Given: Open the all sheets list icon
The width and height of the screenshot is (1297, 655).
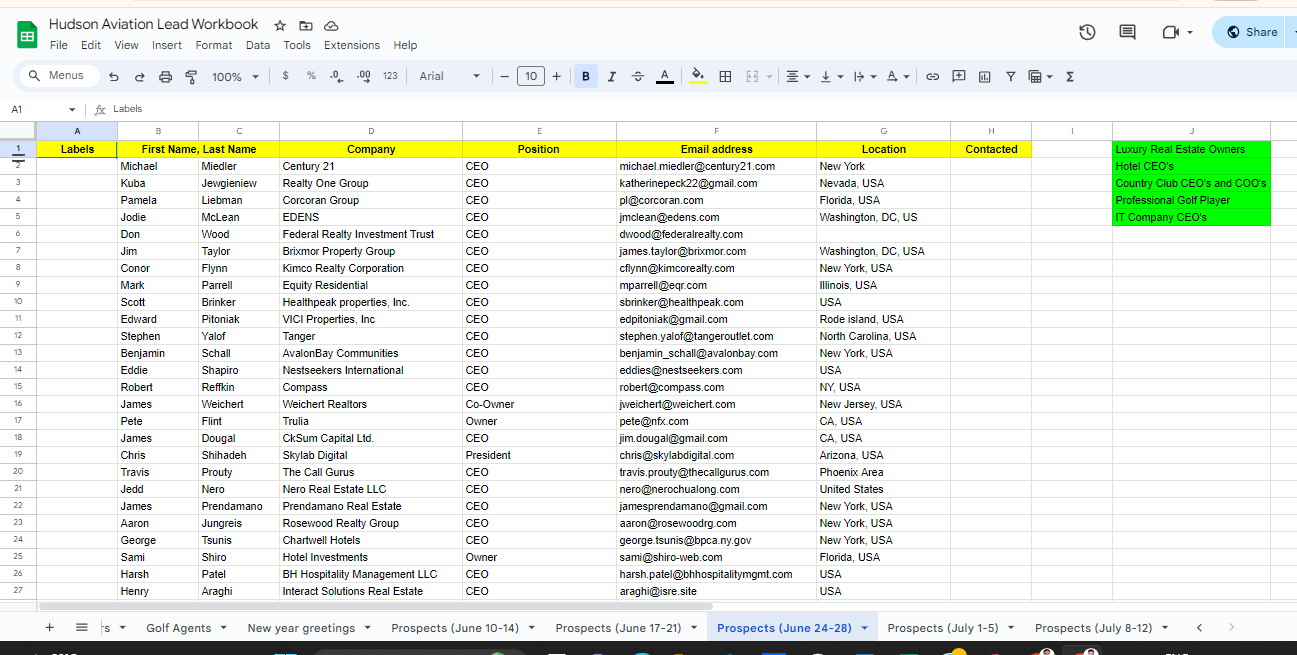Looking at the screenshot, I should coord(82,627).
